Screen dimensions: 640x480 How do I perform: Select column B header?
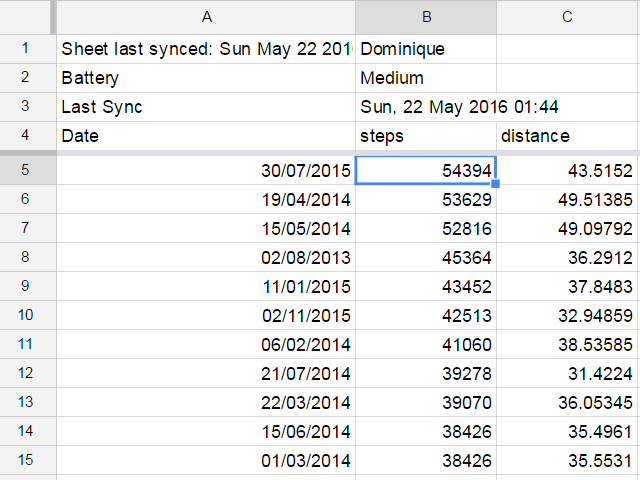point(426,16)
